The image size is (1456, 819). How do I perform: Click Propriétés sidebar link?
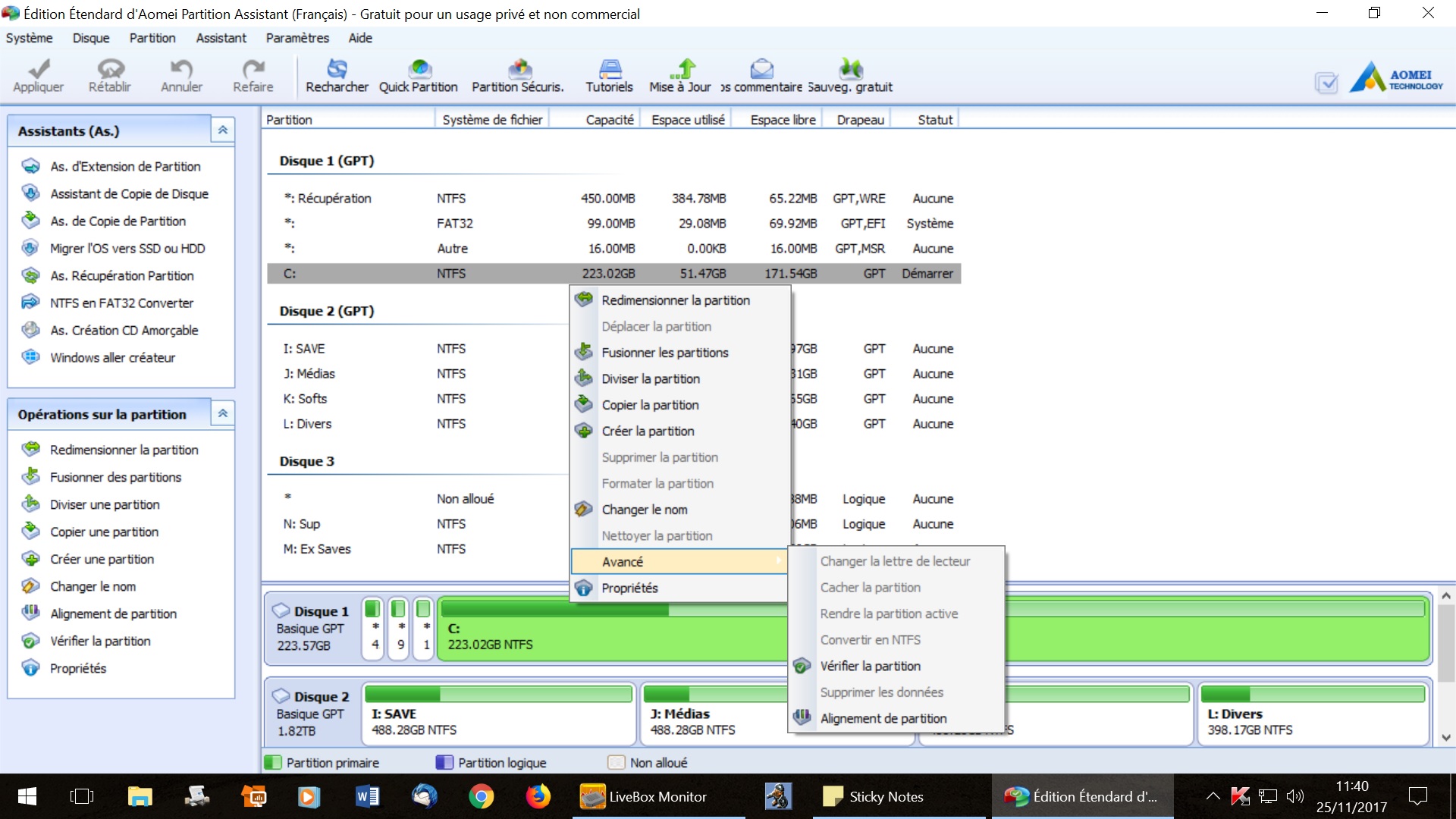pyautogui.click(x=77, y=668)
